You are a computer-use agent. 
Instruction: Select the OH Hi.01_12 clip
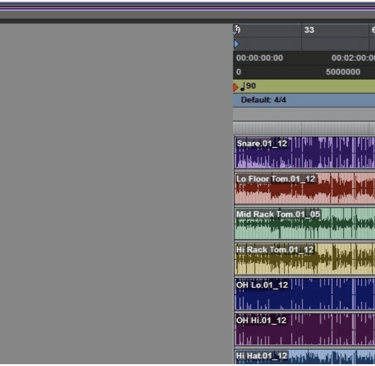click(x=305, y=329)
